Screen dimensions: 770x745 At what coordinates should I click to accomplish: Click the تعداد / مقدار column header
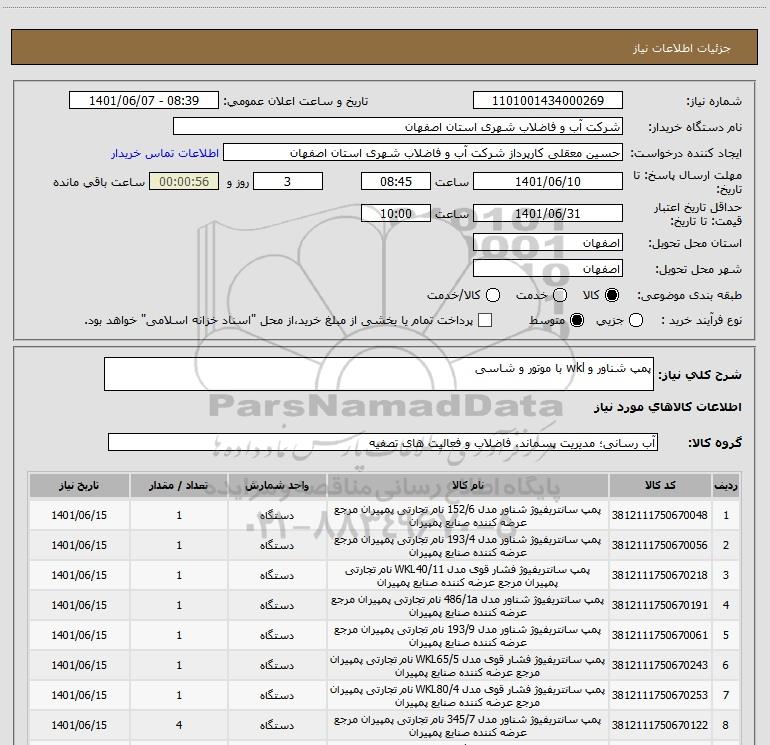click(x=179, y=486)
